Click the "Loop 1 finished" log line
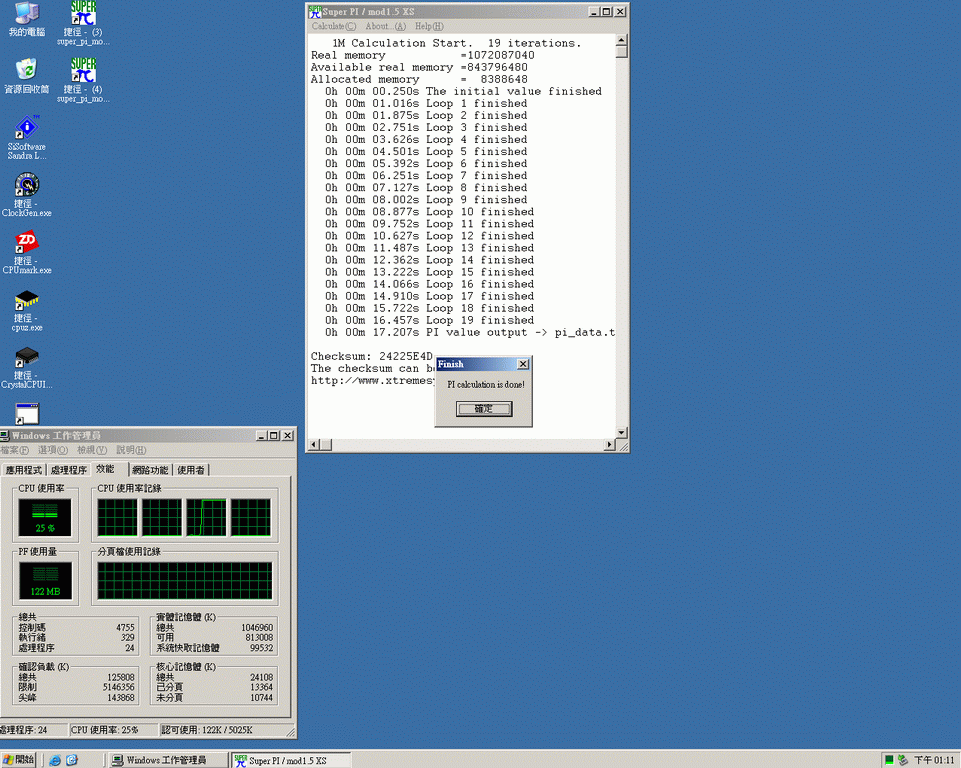 click(426, 104)
